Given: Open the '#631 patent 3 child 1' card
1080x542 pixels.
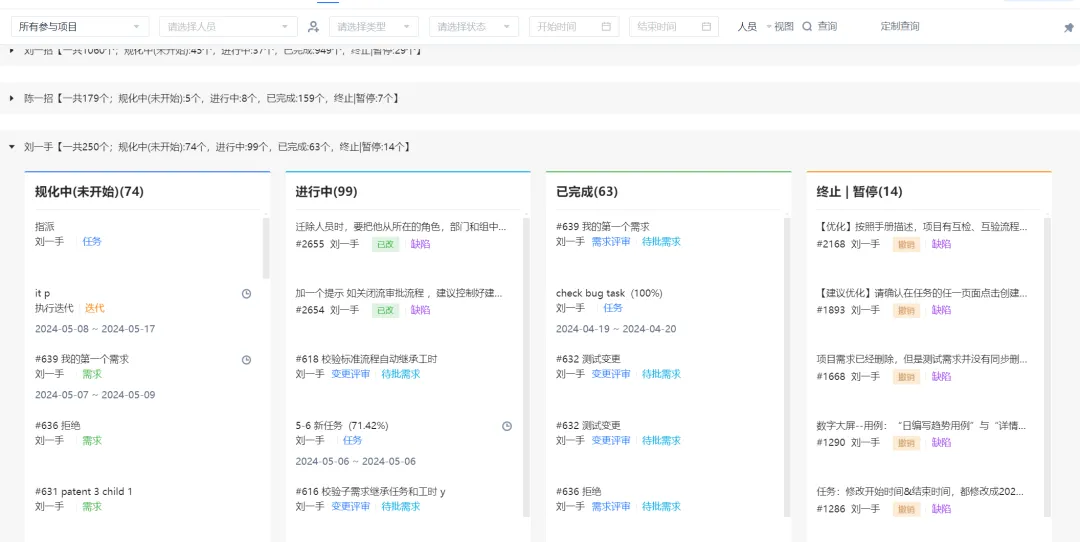Looking at the screenshot, I should click(x=83, y=492).
